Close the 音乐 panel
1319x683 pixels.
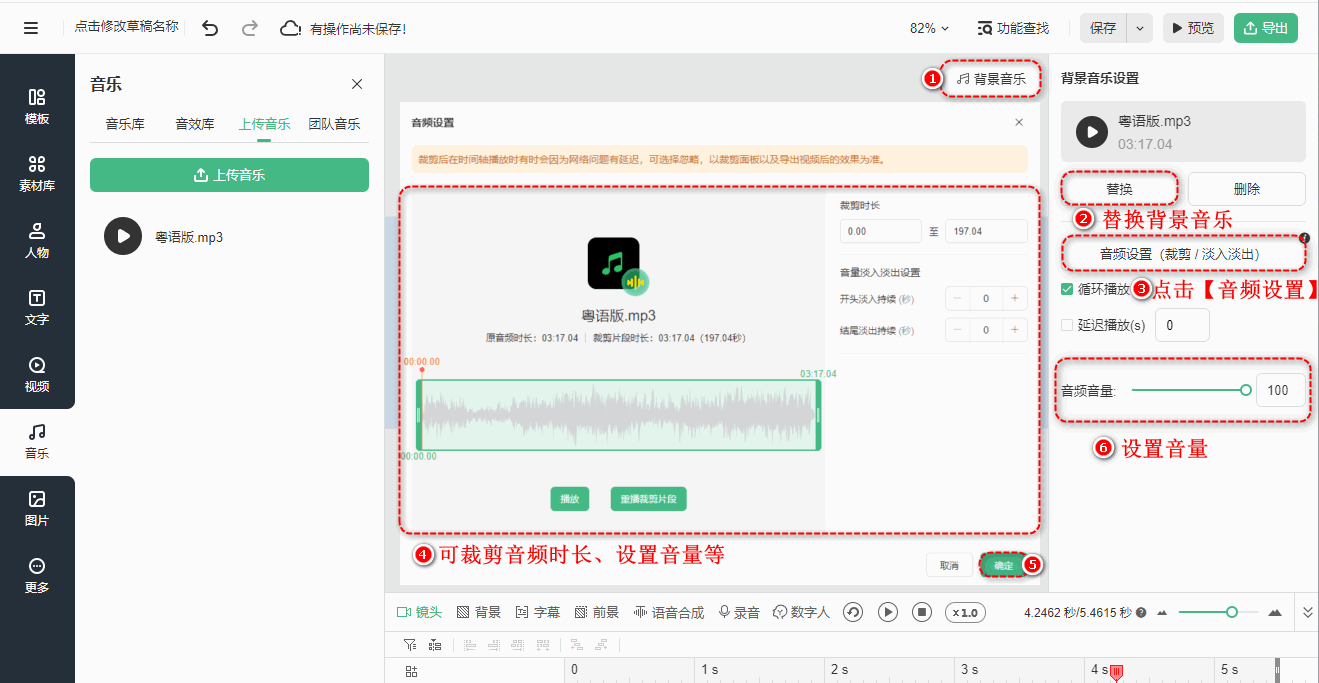point(357,84)
